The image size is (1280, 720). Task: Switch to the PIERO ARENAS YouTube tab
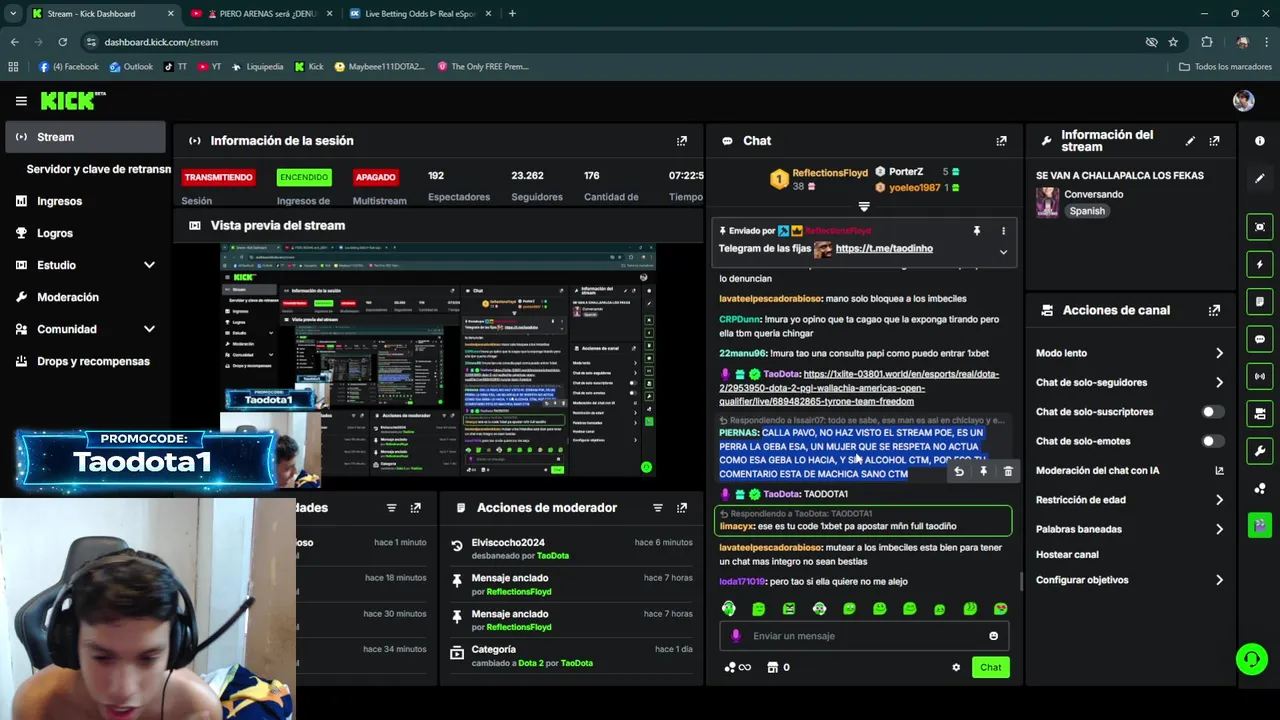[260, 14]
